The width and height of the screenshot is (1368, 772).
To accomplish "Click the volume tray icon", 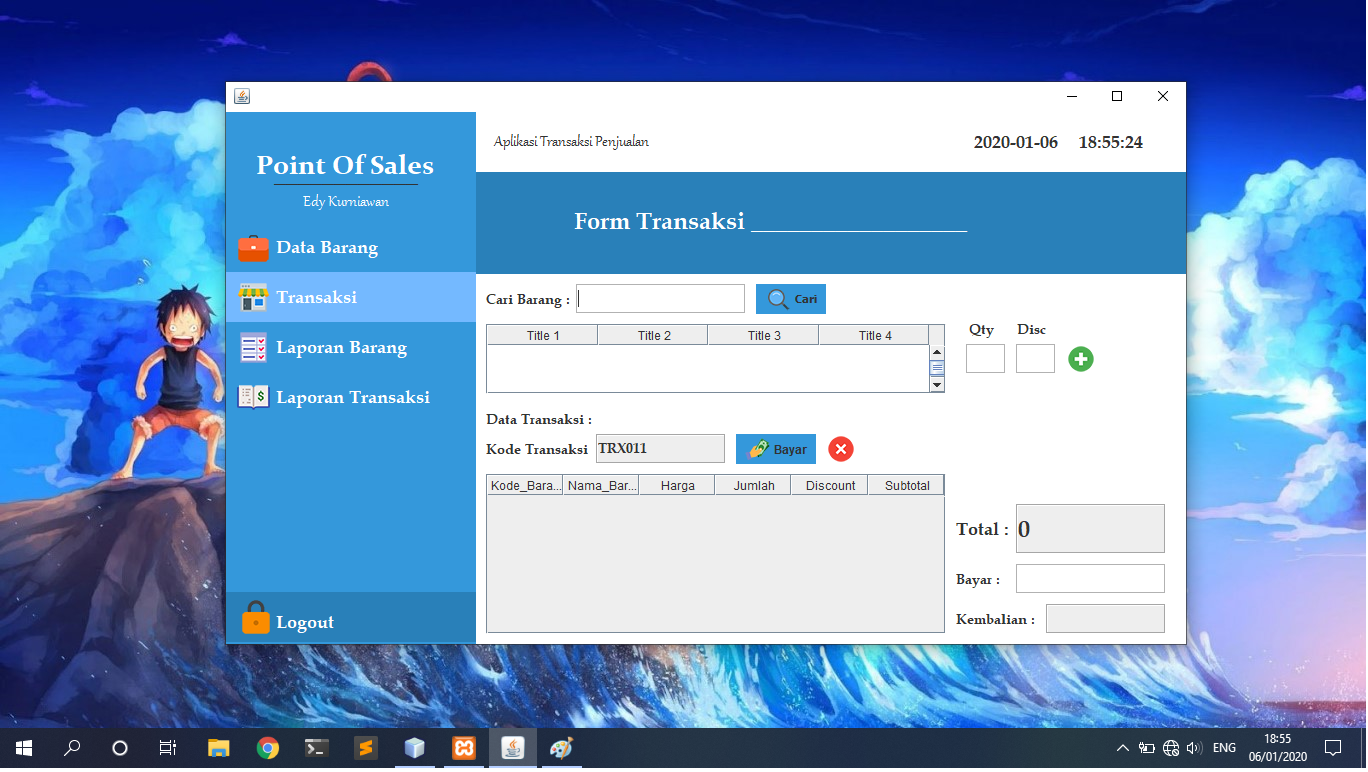I will 1194,747.
